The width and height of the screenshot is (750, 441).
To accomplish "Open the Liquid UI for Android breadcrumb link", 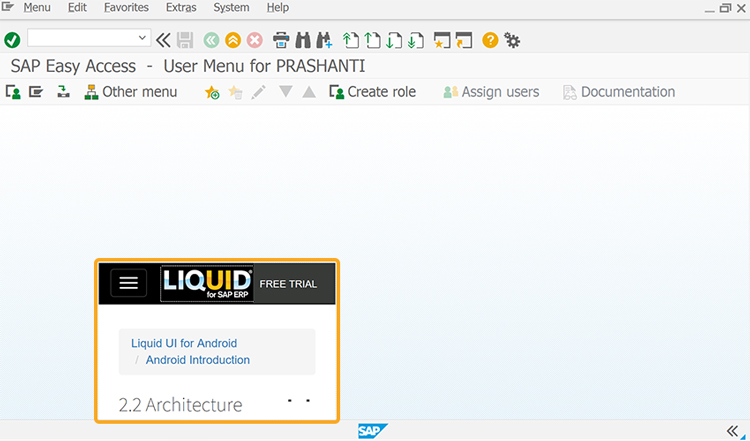I will [x=184, y=343].
